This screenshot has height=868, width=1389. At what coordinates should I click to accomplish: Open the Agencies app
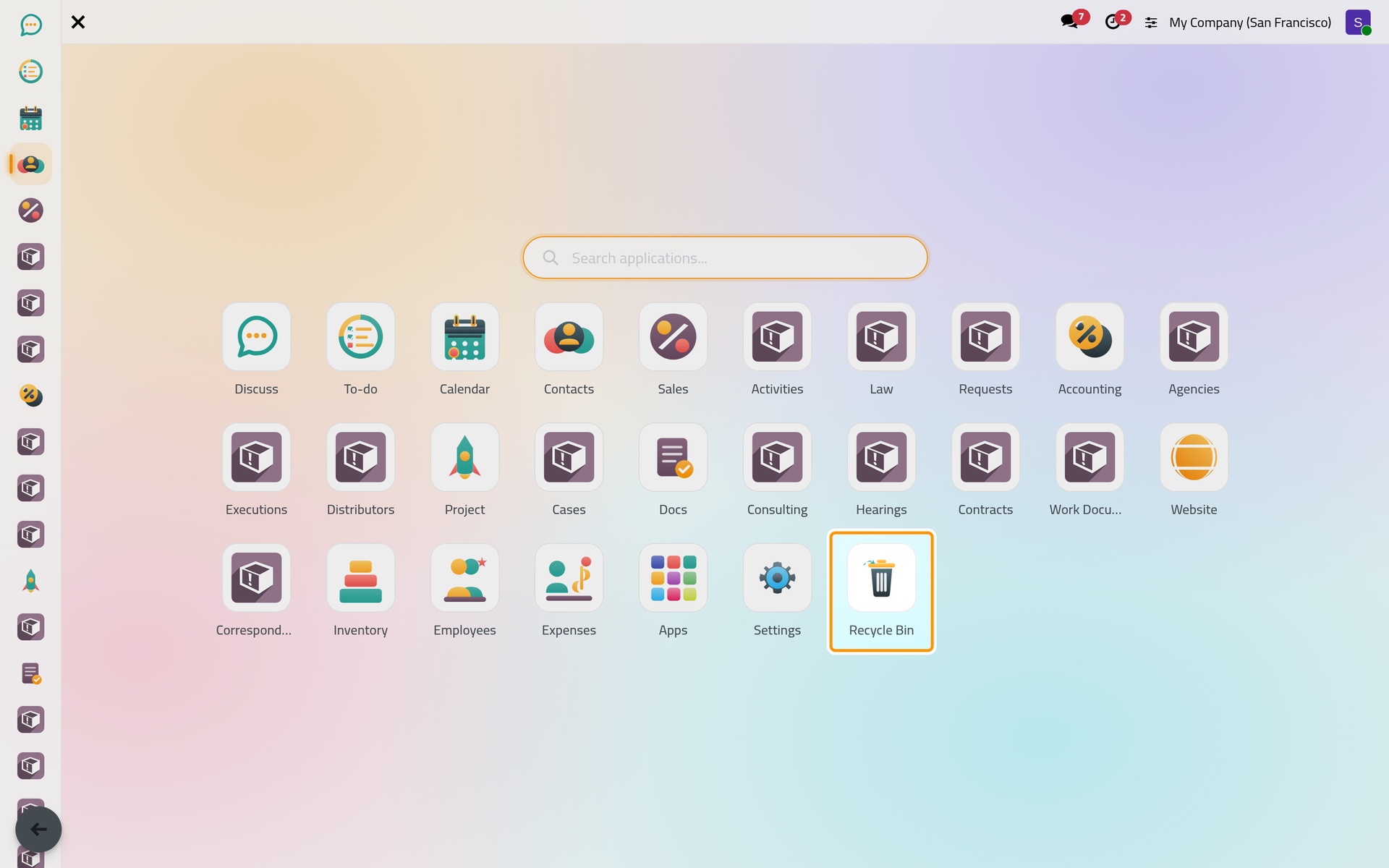tap(1194, 337)
